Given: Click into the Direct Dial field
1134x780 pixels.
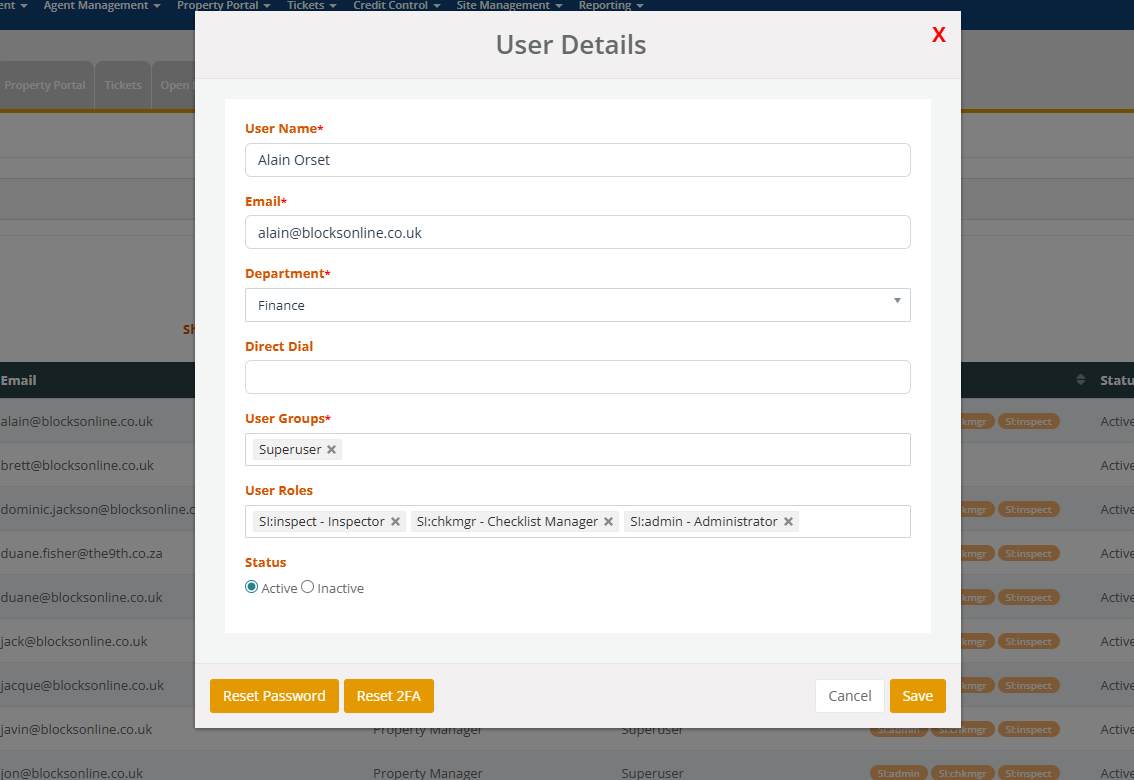Looking at the screenshot, I should 577,377.
